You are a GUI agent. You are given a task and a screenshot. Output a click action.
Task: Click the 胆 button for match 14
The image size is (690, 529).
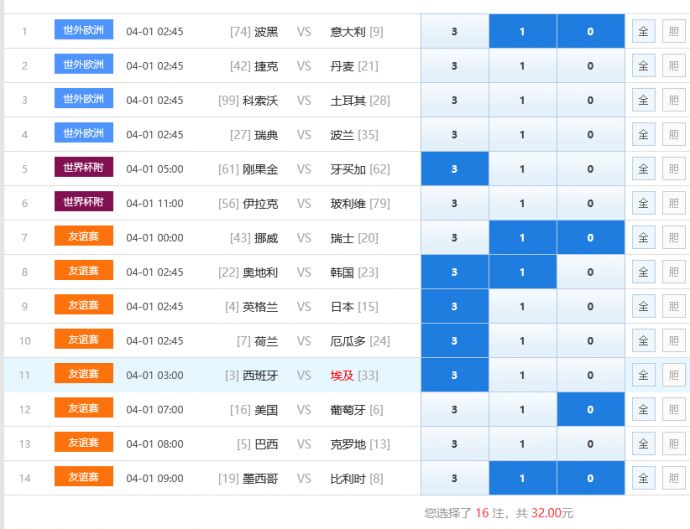pyautogui.click(x=673, y=478)
